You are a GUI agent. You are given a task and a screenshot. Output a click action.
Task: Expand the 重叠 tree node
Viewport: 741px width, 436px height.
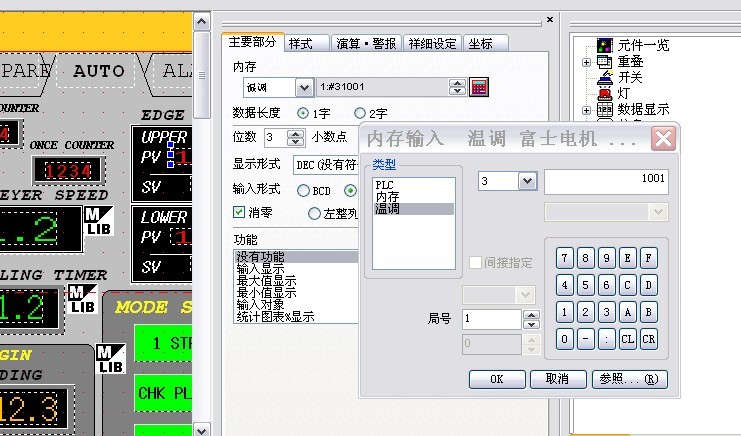587,62
